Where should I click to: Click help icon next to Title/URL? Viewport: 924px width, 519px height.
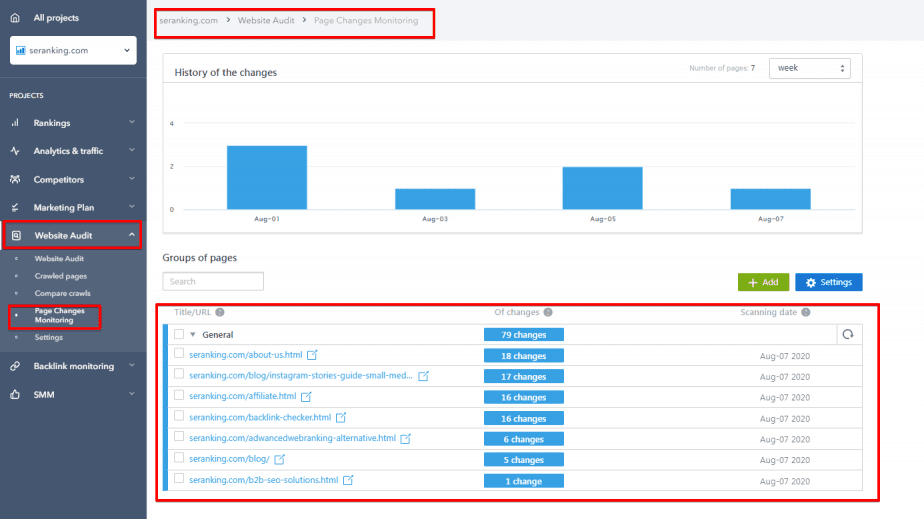click(220, 312)
